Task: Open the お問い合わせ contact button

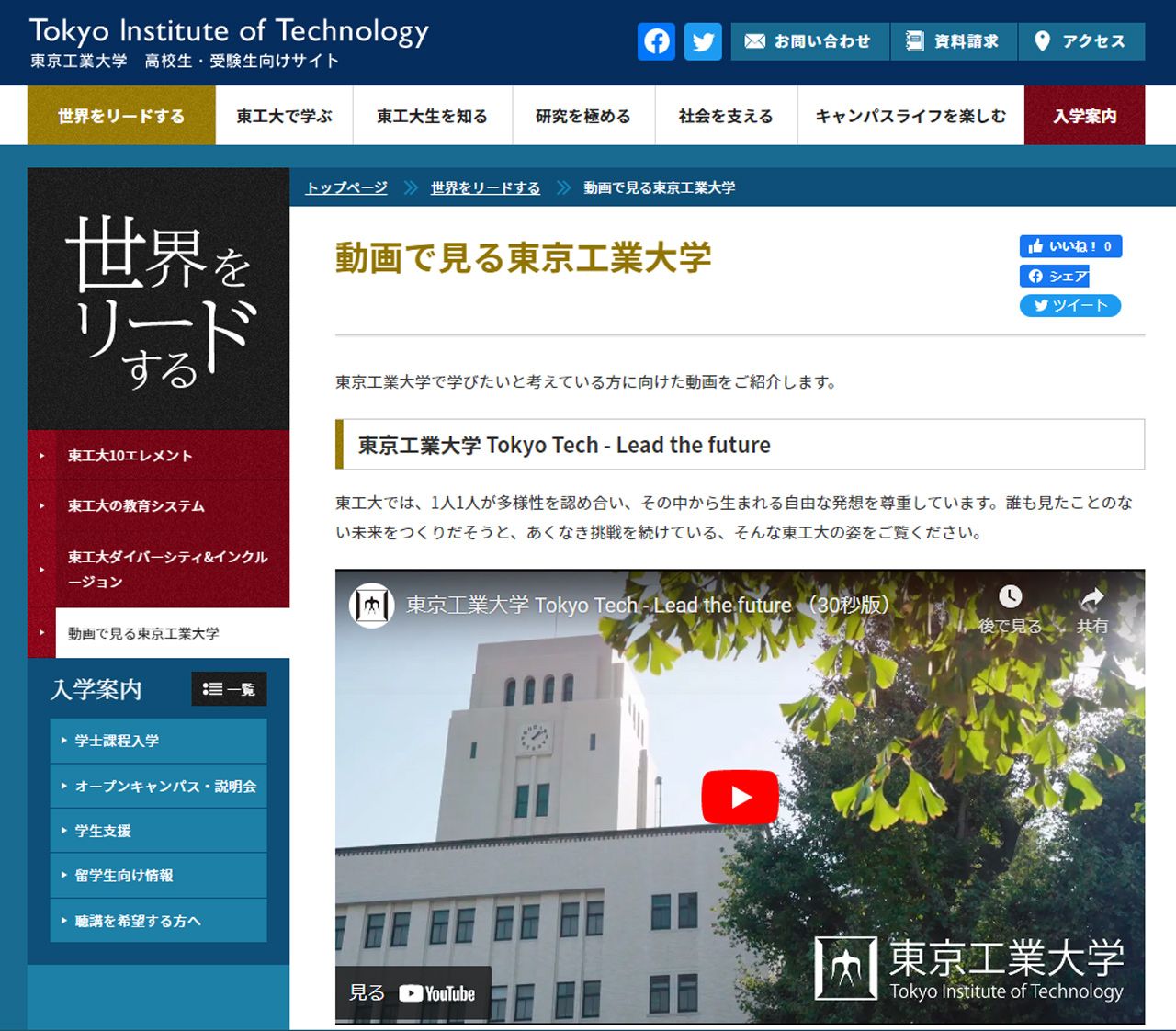Action: [x=808, y=41]
